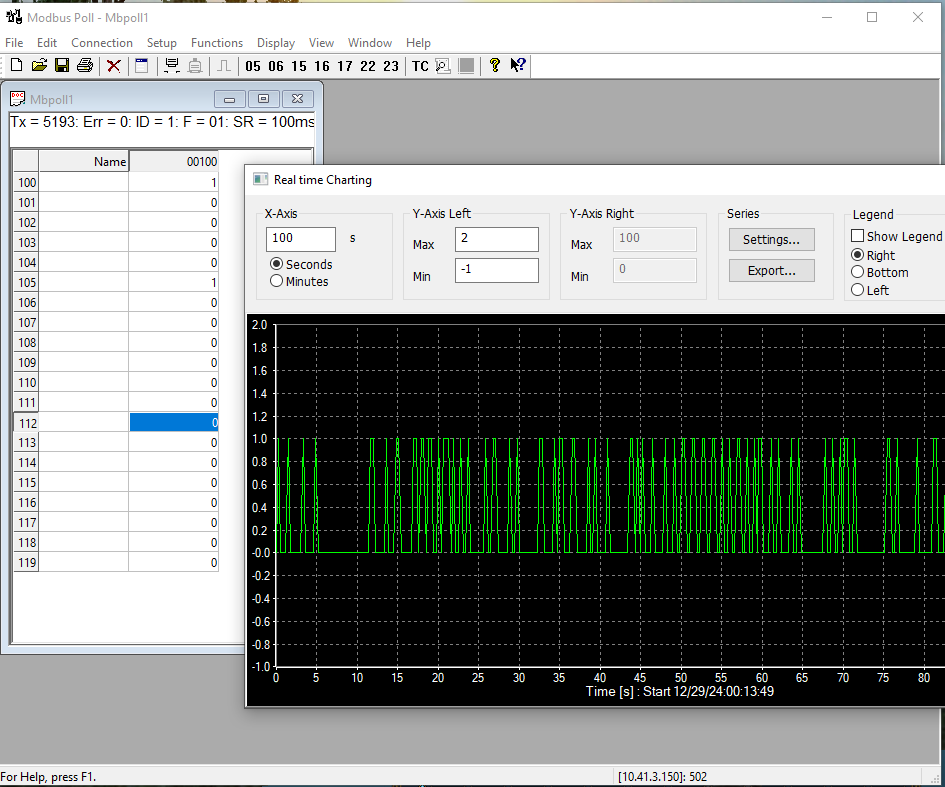Click the Series Settings... button
Image resolution: width=945 pixels, height=787 pixels.
pos(771,239)
